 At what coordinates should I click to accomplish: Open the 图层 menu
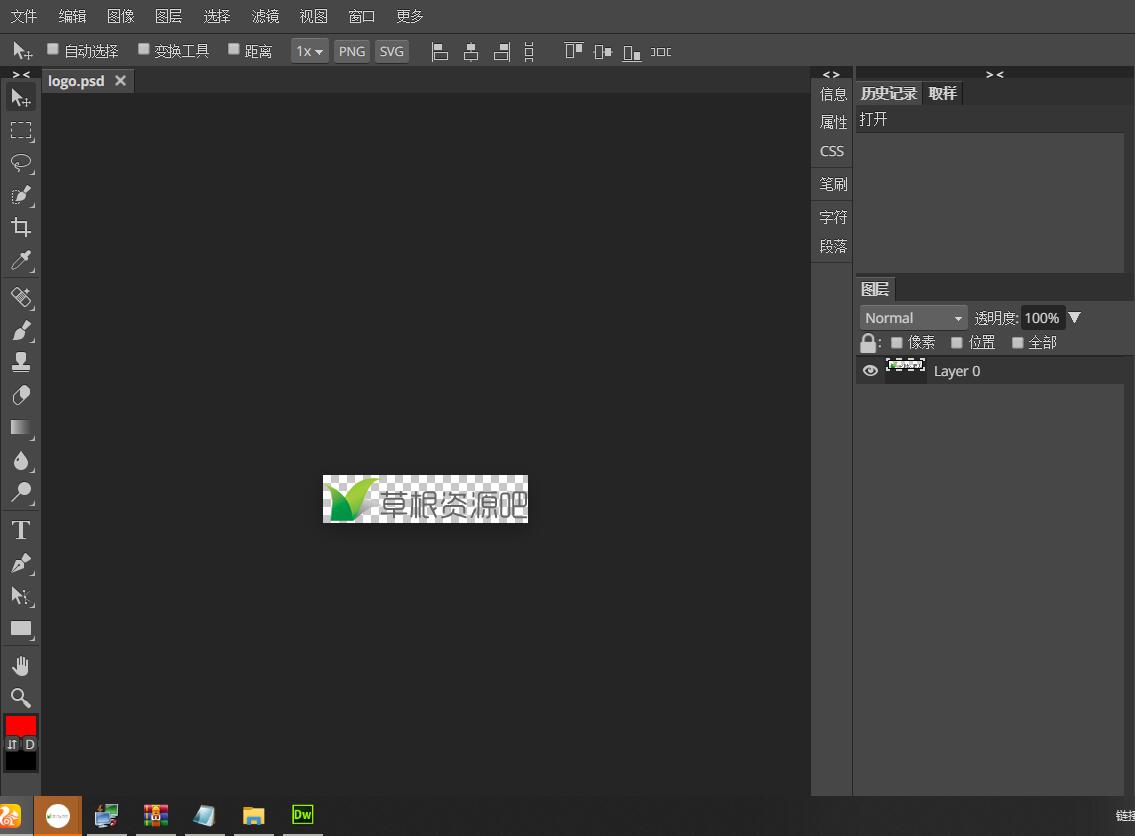tap(169, 16)
